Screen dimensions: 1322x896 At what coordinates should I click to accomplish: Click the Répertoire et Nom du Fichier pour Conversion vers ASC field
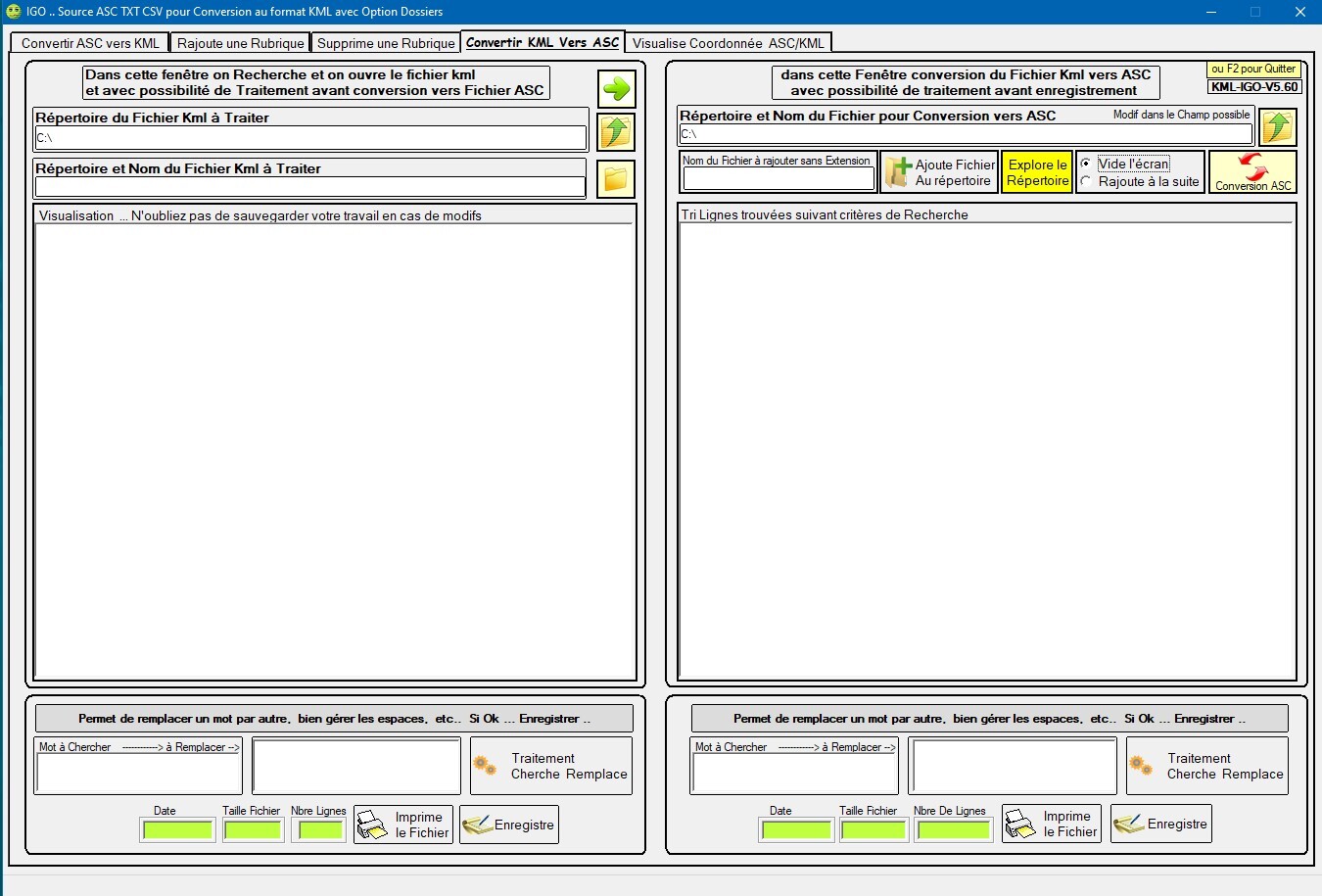[966, 134]
